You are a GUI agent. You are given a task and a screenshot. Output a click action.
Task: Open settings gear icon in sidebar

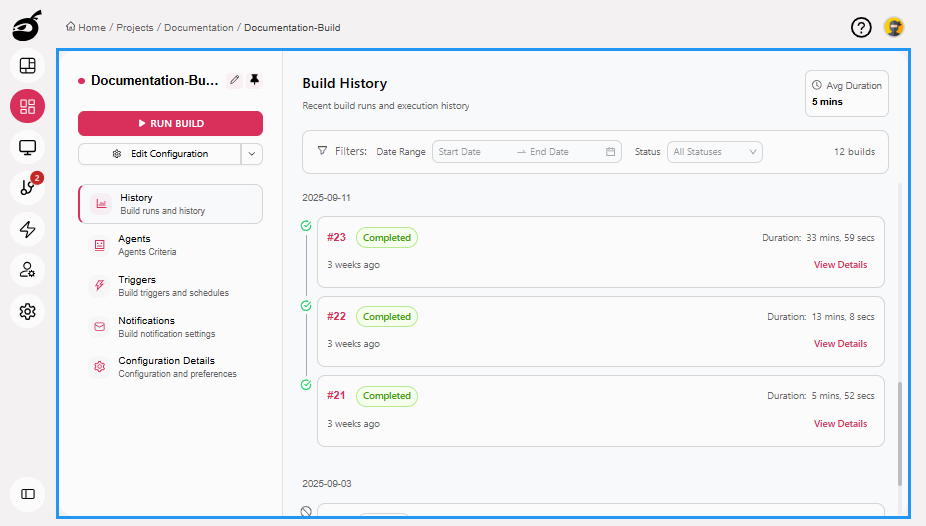(27, 311)
